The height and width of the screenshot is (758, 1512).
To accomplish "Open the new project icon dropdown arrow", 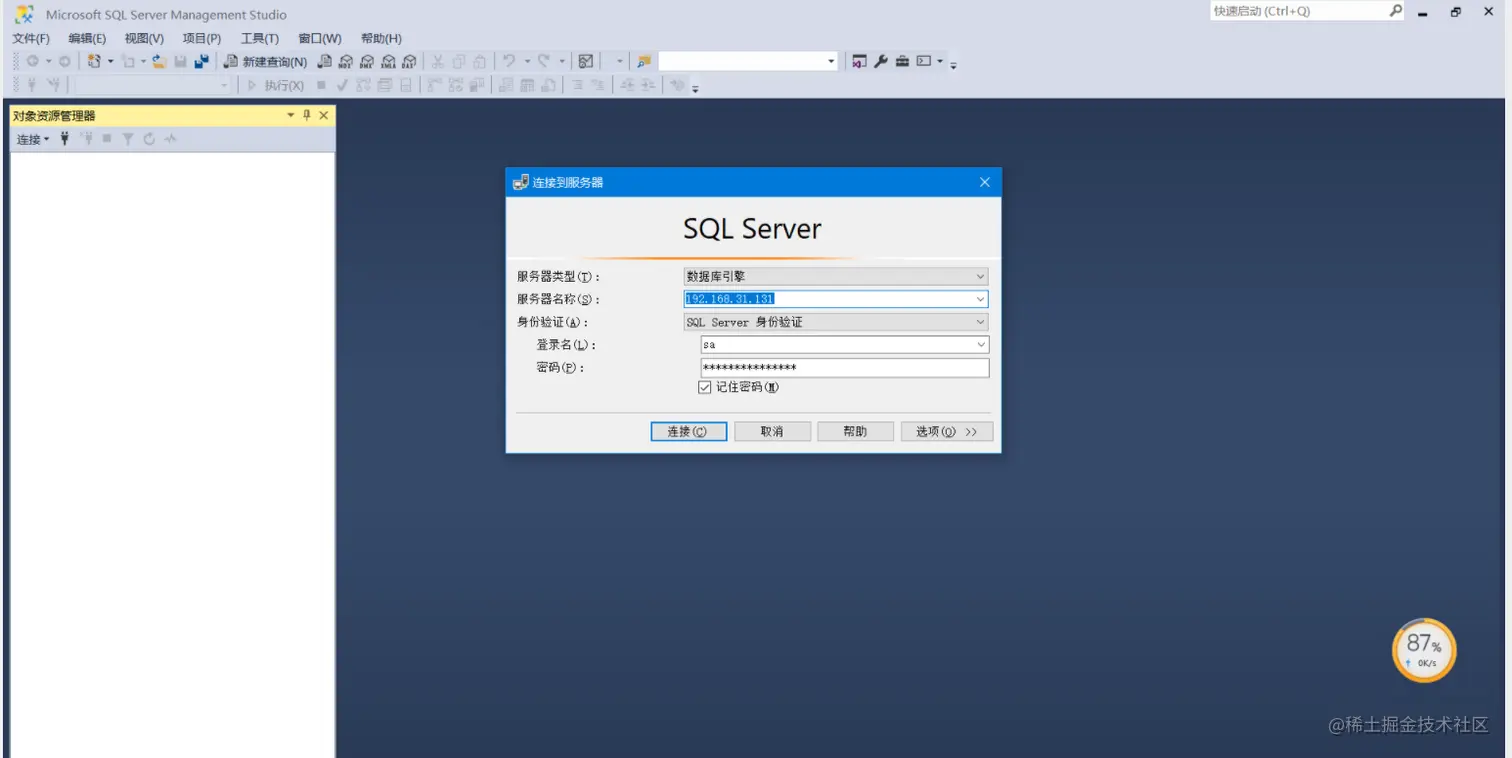I will [x=110, y=62].
